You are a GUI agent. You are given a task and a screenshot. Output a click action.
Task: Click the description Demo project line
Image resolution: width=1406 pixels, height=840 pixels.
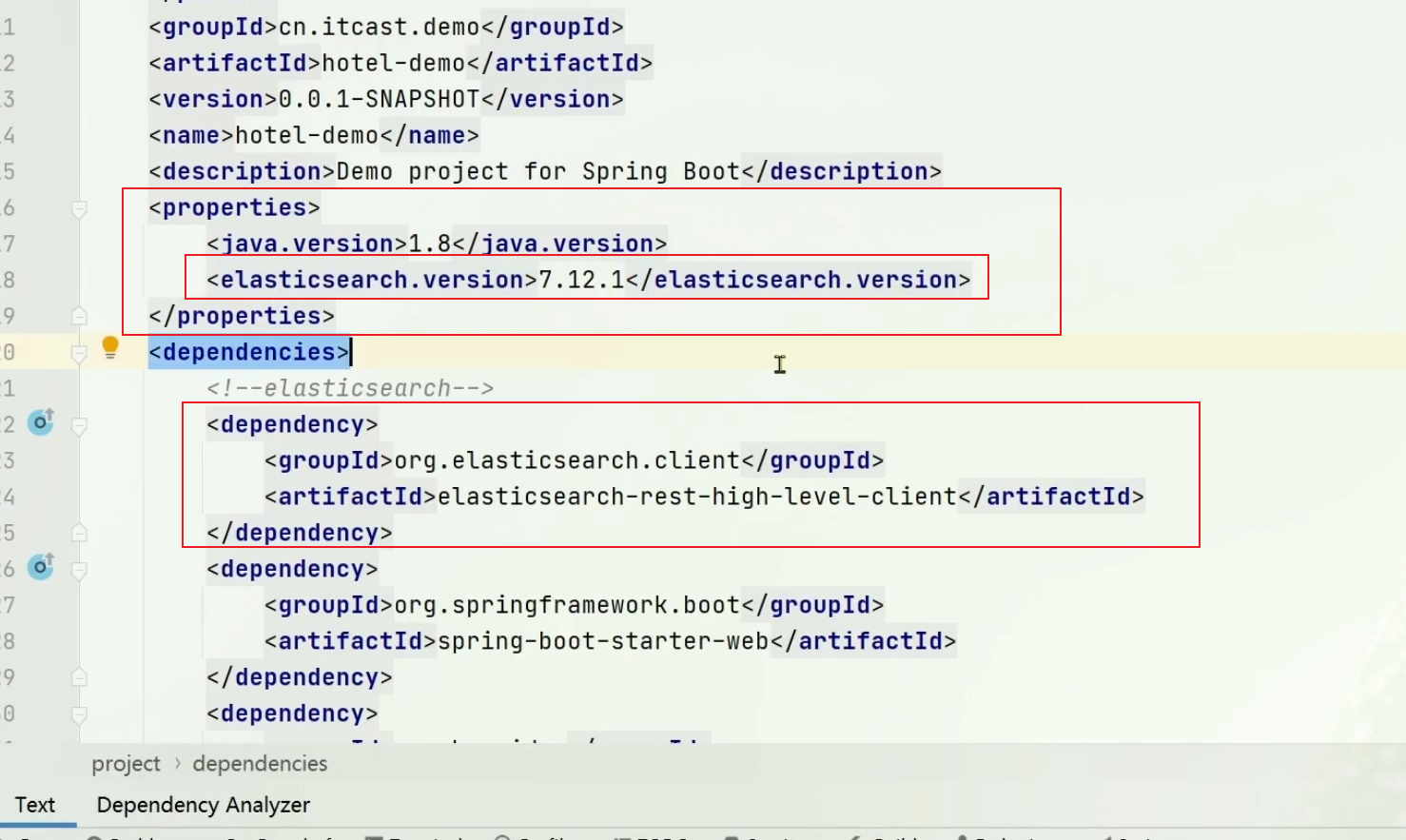545,171
